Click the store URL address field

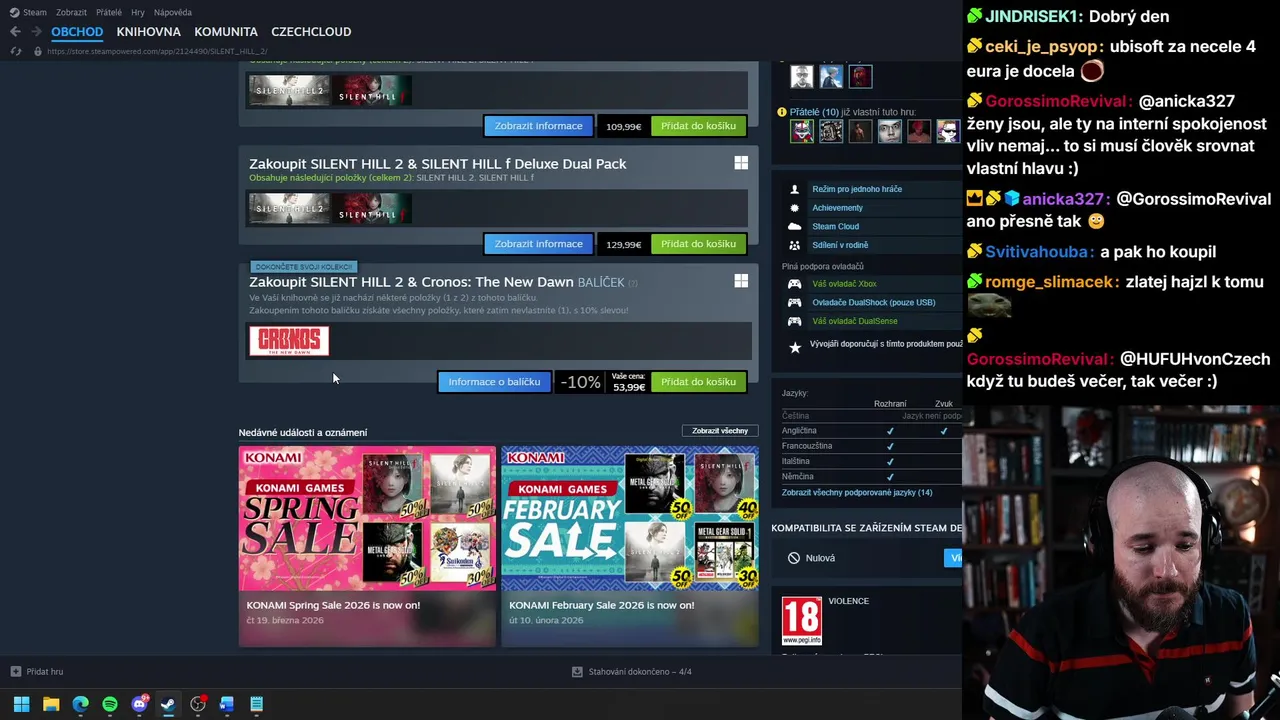pos(157,51)
